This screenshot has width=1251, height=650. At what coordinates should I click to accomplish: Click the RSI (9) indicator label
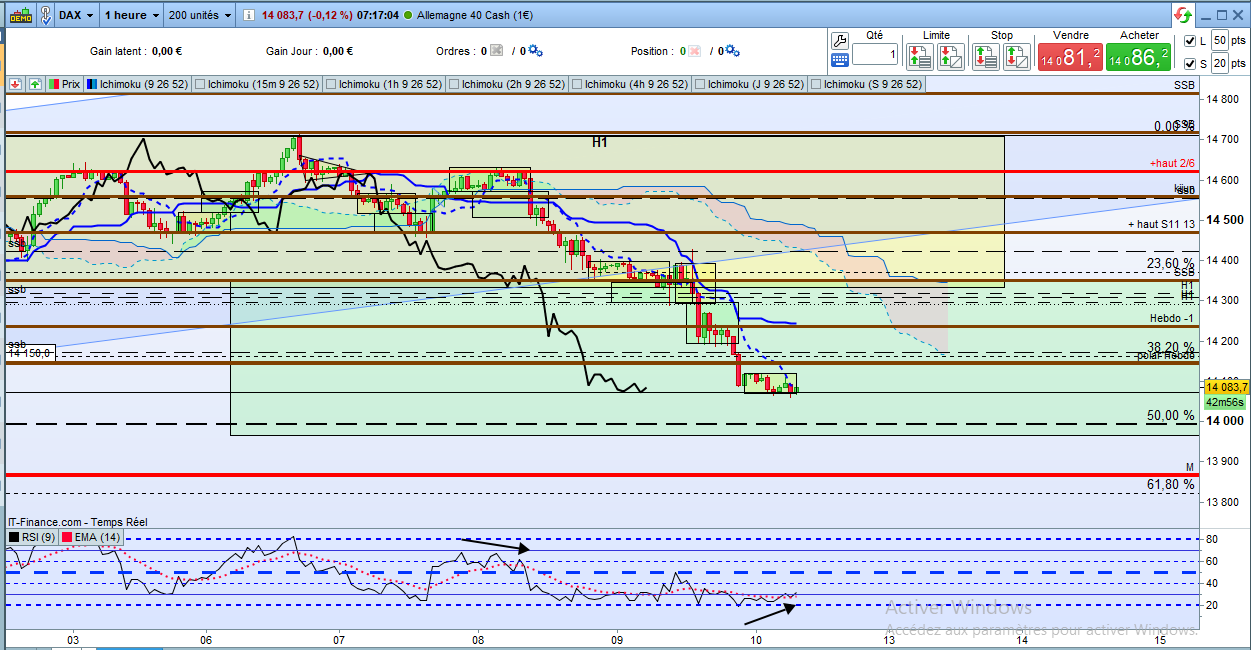[37, 537]
